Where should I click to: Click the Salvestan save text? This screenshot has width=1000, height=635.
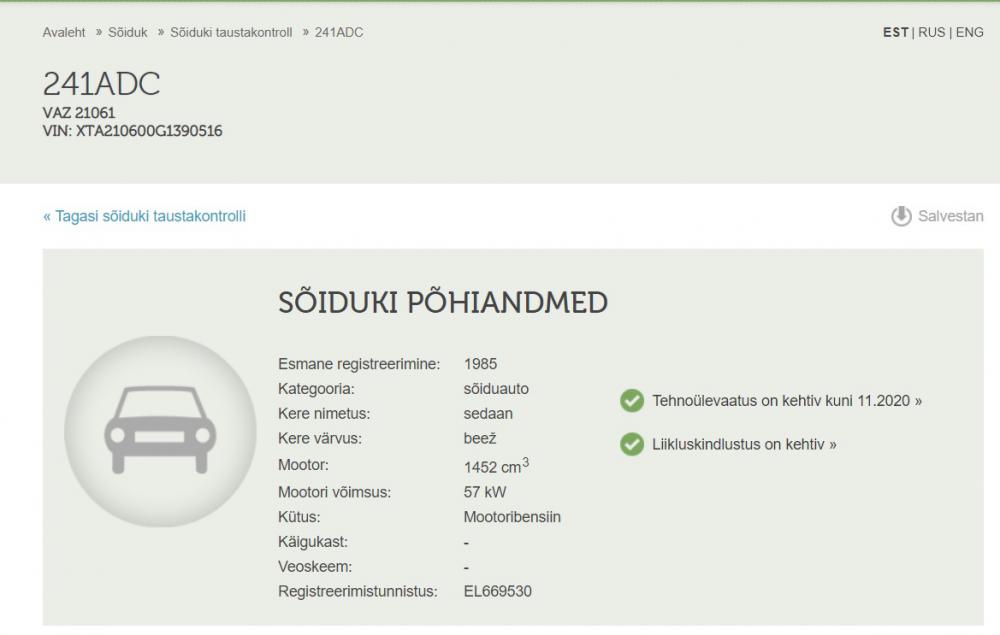[x=950, y=216]
